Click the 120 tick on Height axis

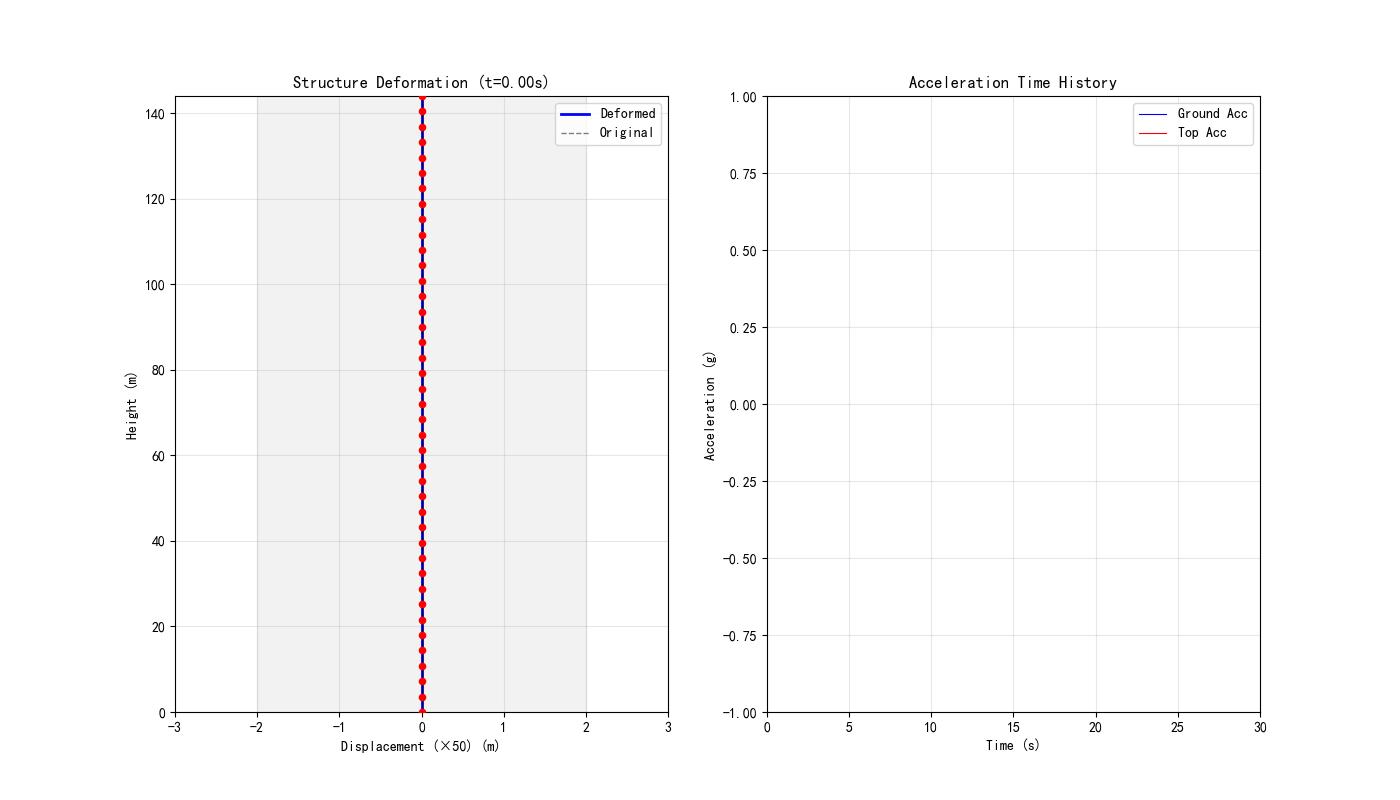click(x=155, y=200)
